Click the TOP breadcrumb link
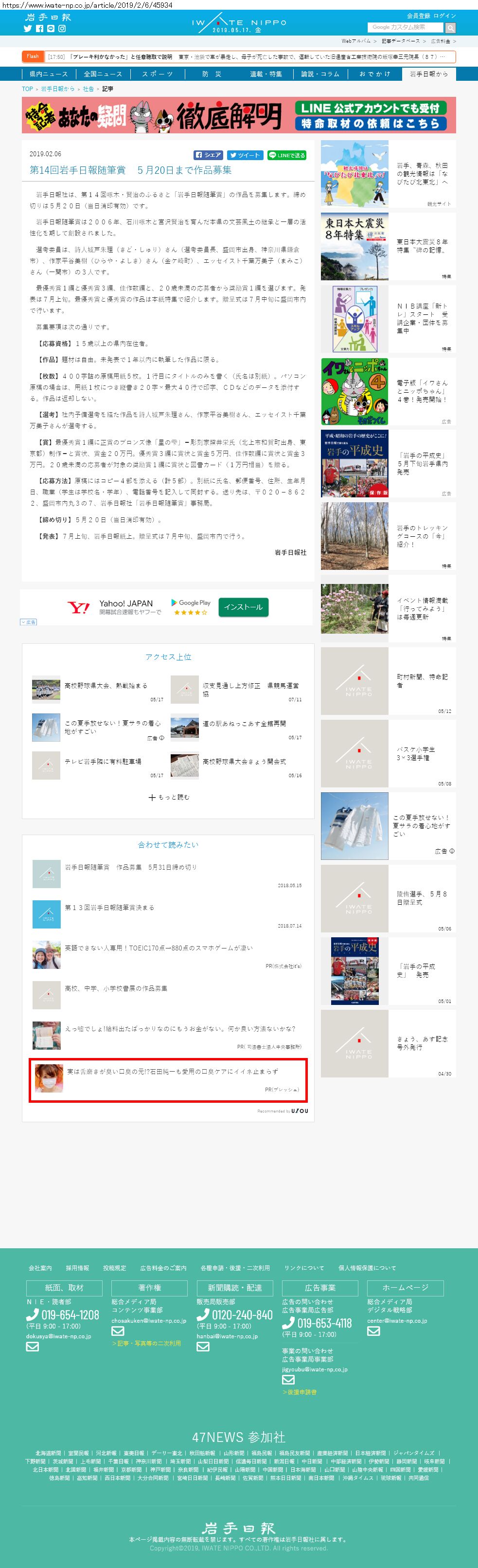This screenshot has height=1568, width=478. click(x=27, y=89)
